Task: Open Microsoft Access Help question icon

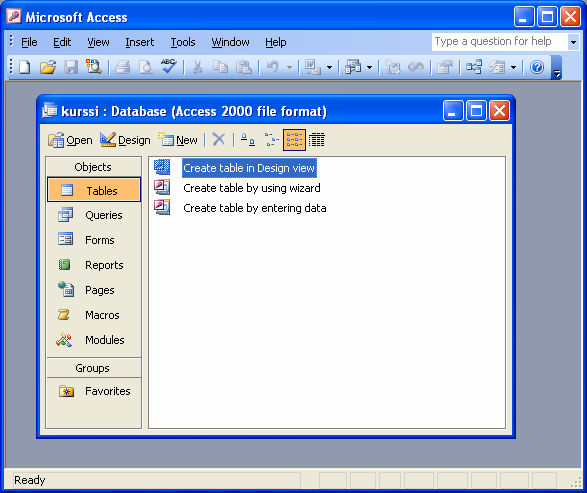Action: [537, 67]
